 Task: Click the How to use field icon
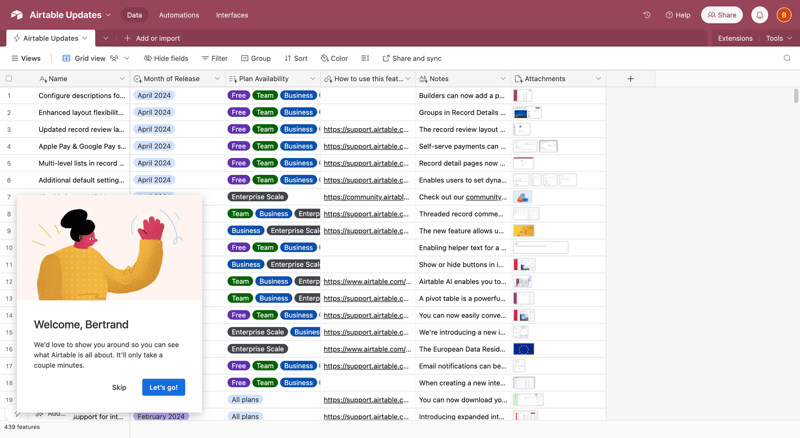tap(328, 79)
